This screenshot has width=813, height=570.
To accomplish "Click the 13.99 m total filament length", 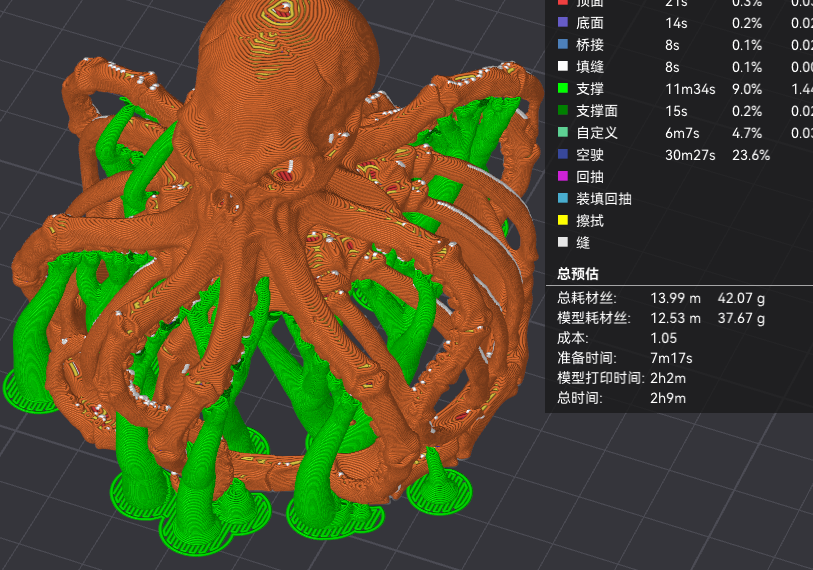I will (676, 298).
